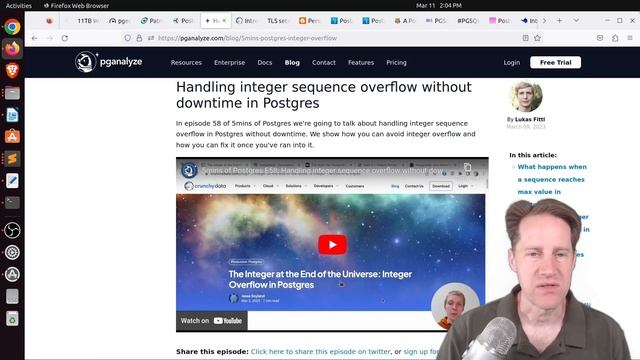Open the Activities overview

pos(18,6)
